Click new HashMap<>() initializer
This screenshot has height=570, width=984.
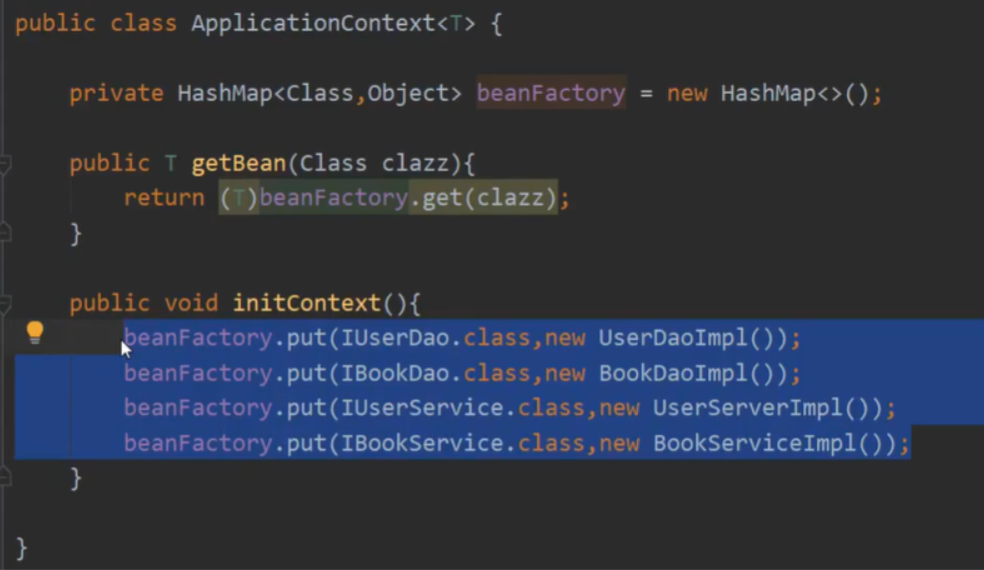point(767,94)
